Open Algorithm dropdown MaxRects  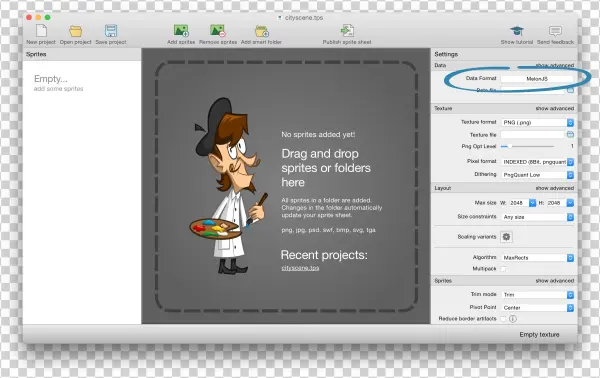click(538, 258)
